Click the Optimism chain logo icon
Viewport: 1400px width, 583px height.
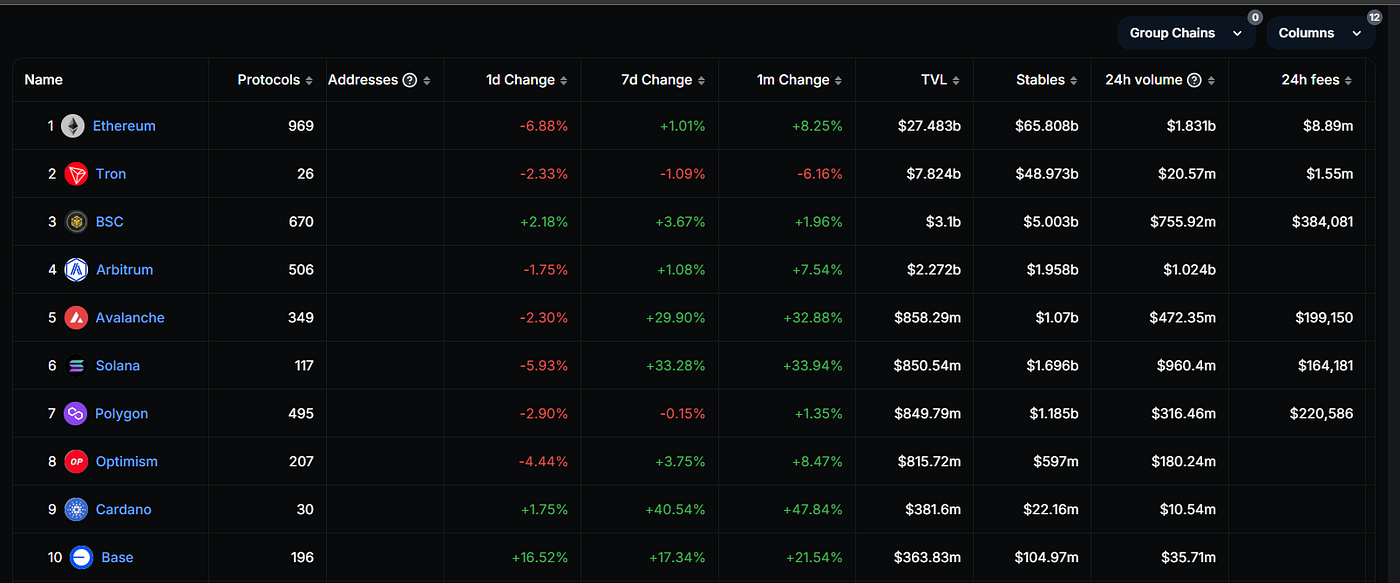tap(76, 462)
